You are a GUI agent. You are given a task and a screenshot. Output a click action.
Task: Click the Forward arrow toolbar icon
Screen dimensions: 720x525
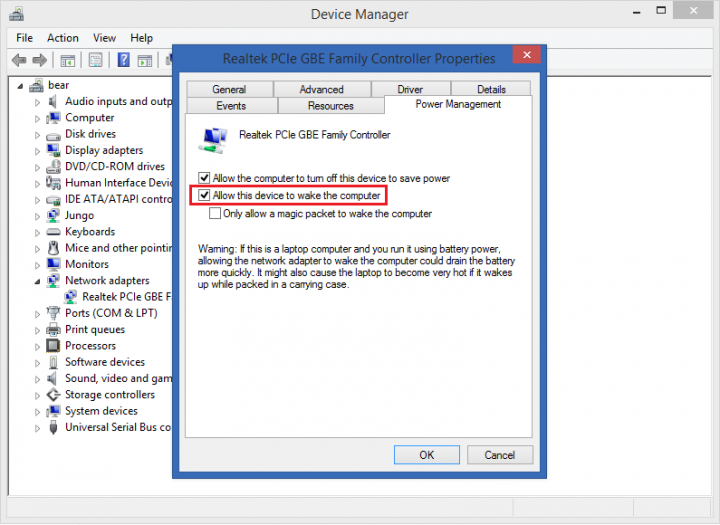pyautogui.click(x=40, y=60)
